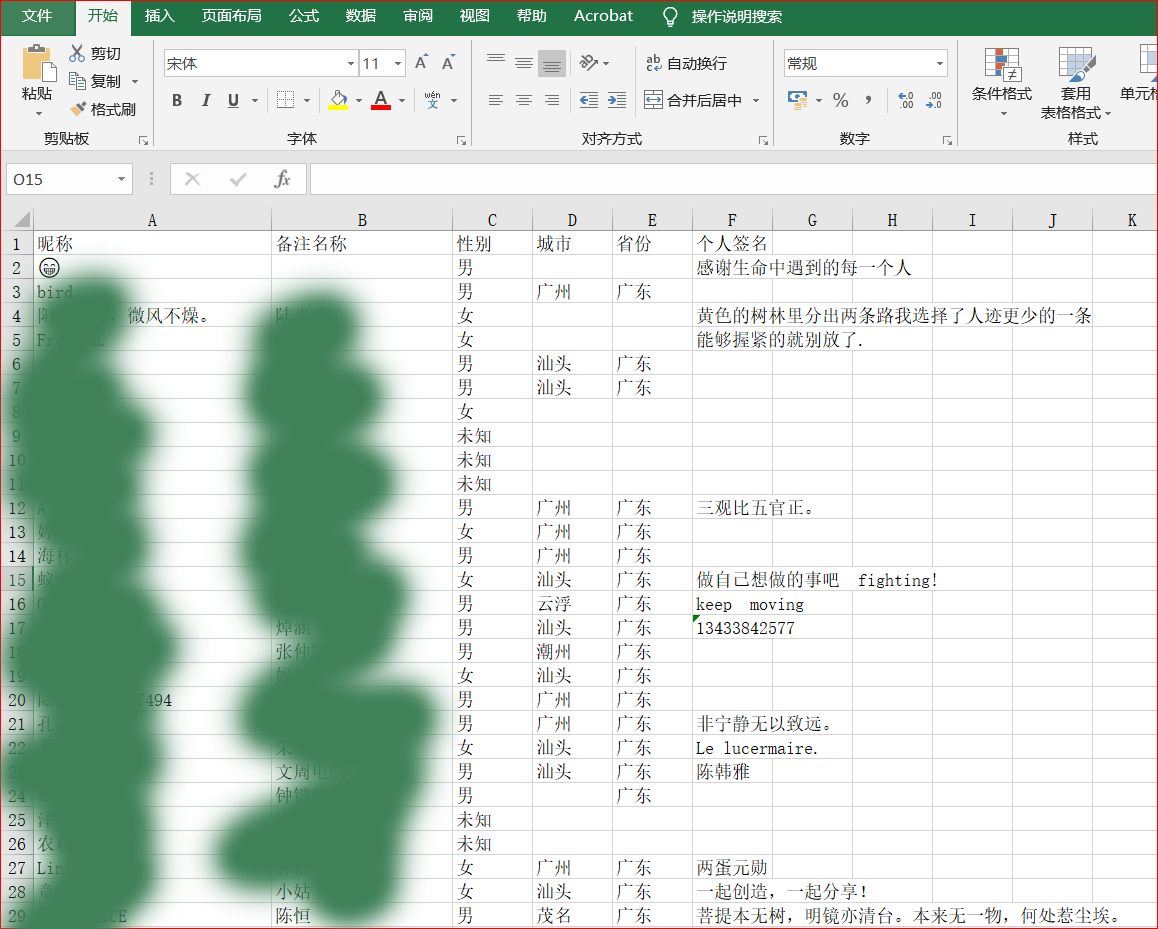Select column F header
Viewport: 1158px width, 929px height.
click(x=732, y=220)
